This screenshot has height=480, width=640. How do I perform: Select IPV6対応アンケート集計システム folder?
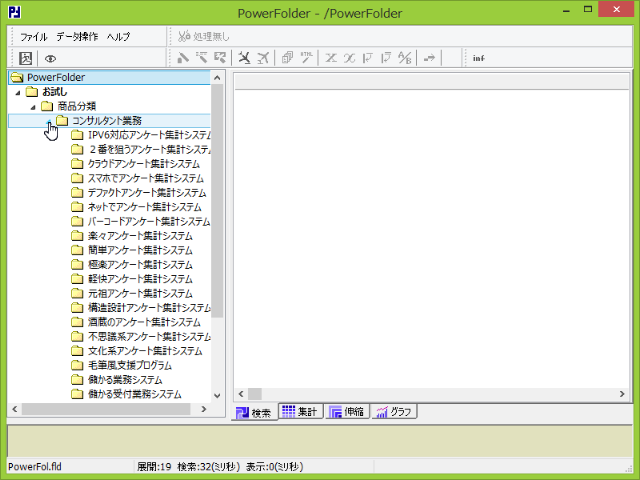(149, 135)
